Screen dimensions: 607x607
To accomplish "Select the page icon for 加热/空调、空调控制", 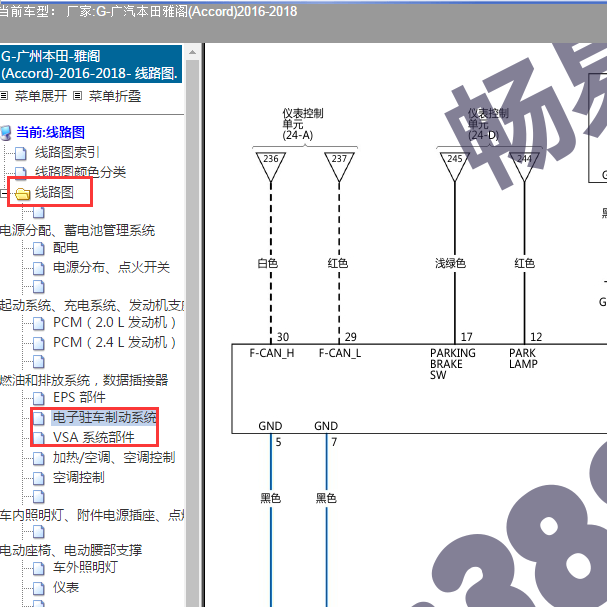I will click(38, 458).
